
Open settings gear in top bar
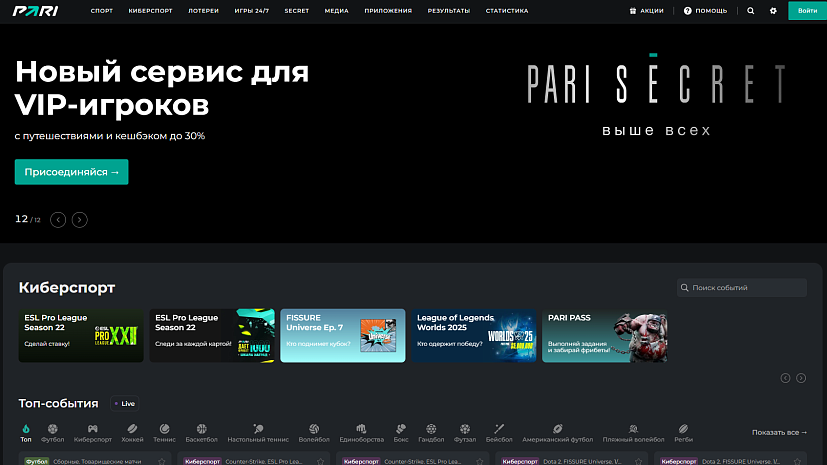773,10
